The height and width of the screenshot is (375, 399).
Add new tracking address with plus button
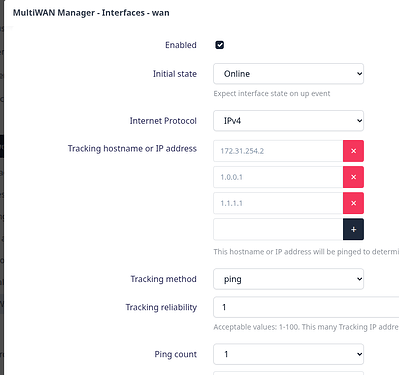[x=353, y=229]
